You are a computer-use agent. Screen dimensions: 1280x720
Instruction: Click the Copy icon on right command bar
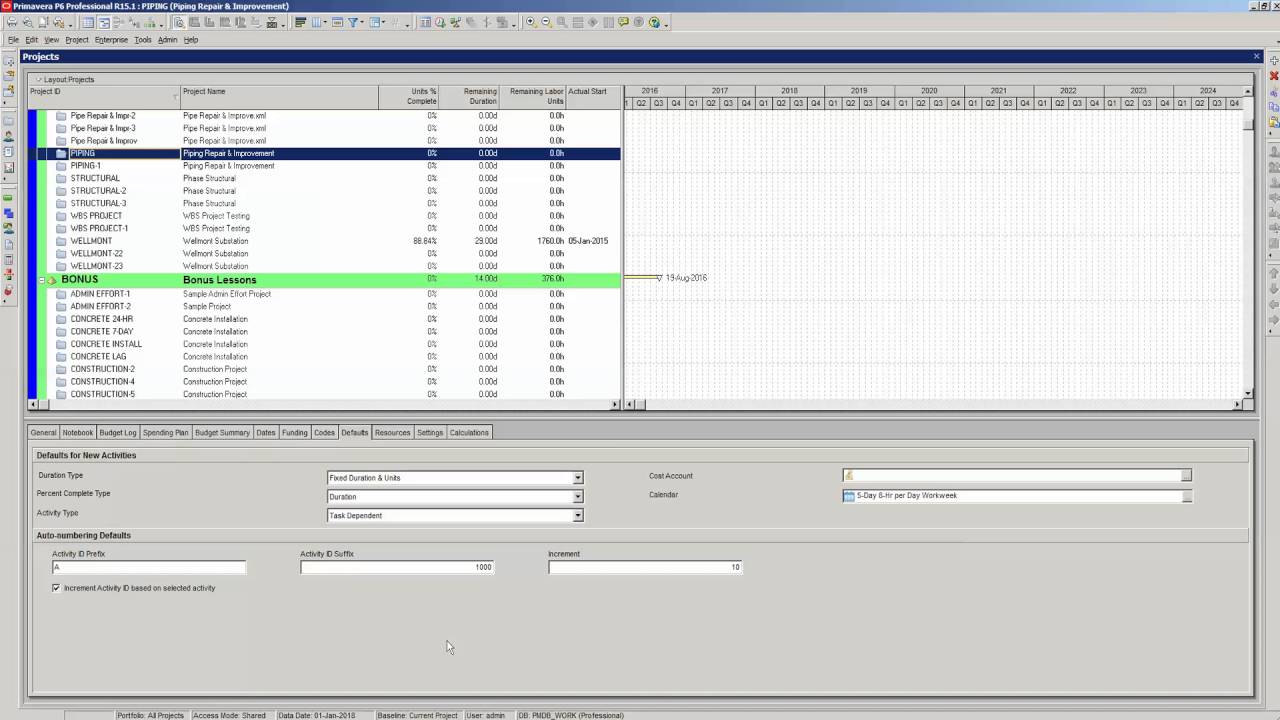pyautogui.click(x=1274, y=107)
